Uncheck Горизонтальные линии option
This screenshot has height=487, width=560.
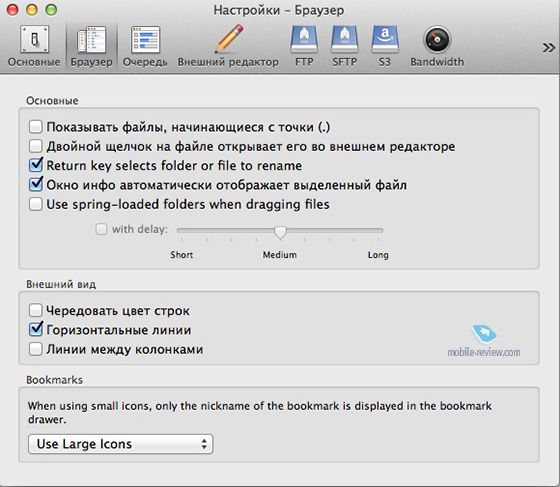pos(36,329)
